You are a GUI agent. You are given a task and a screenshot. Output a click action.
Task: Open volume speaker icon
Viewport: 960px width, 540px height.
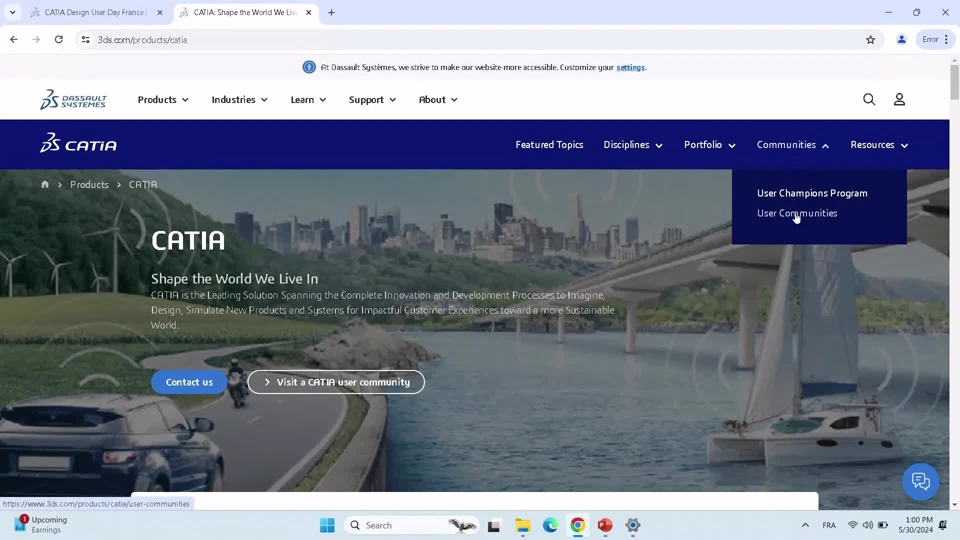(868, 525)
